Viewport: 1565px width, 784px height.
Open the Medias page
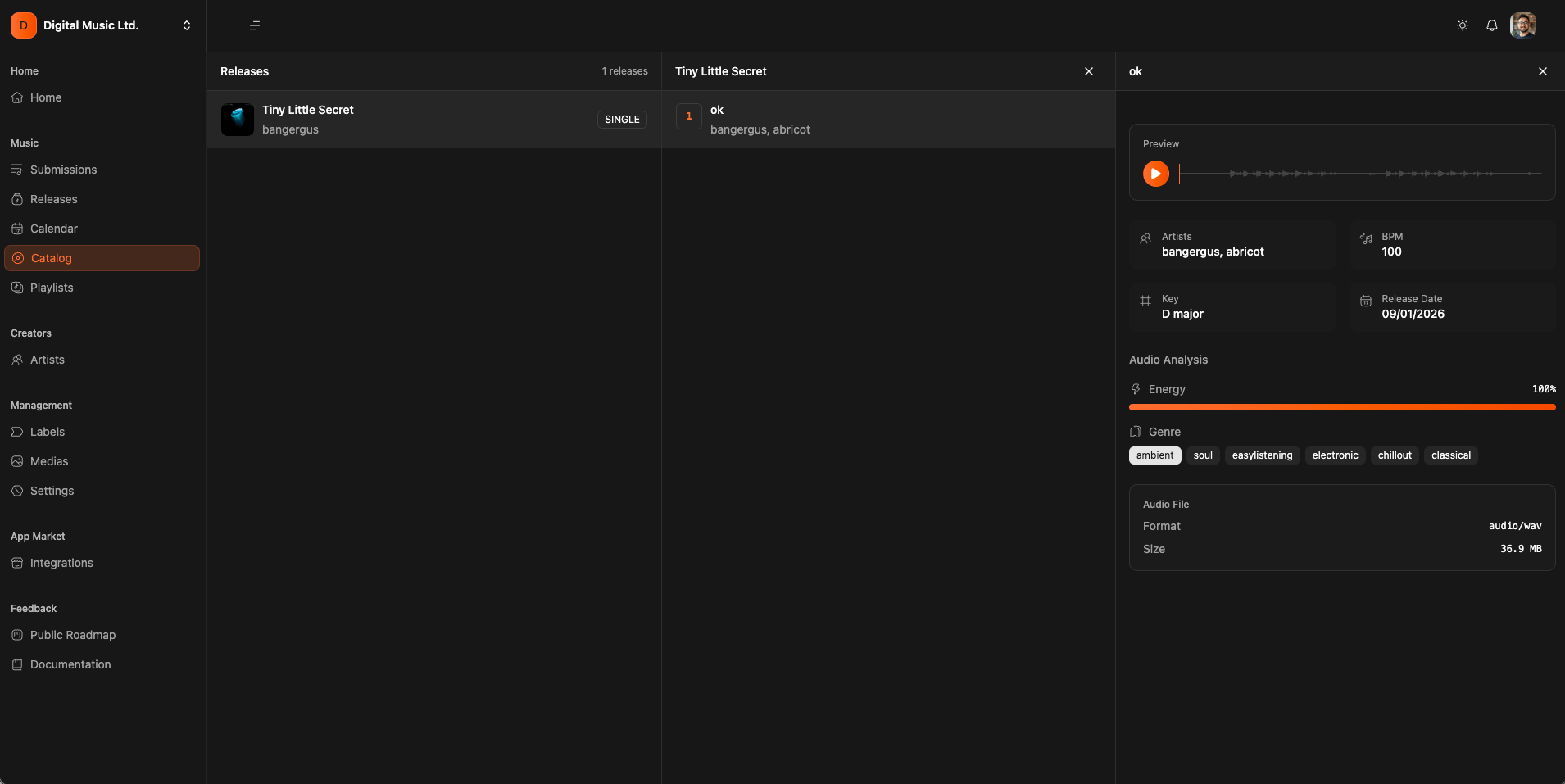102,461
